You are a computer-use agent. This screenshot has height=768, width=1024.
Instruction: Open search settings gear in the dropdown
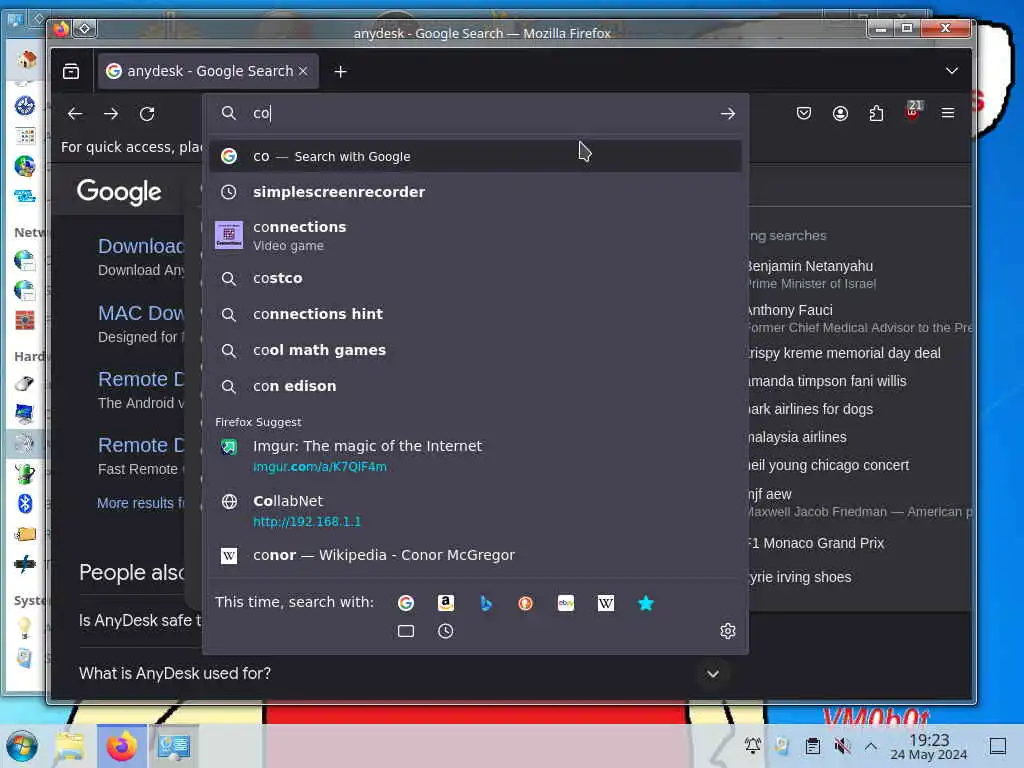coord(728,631)
